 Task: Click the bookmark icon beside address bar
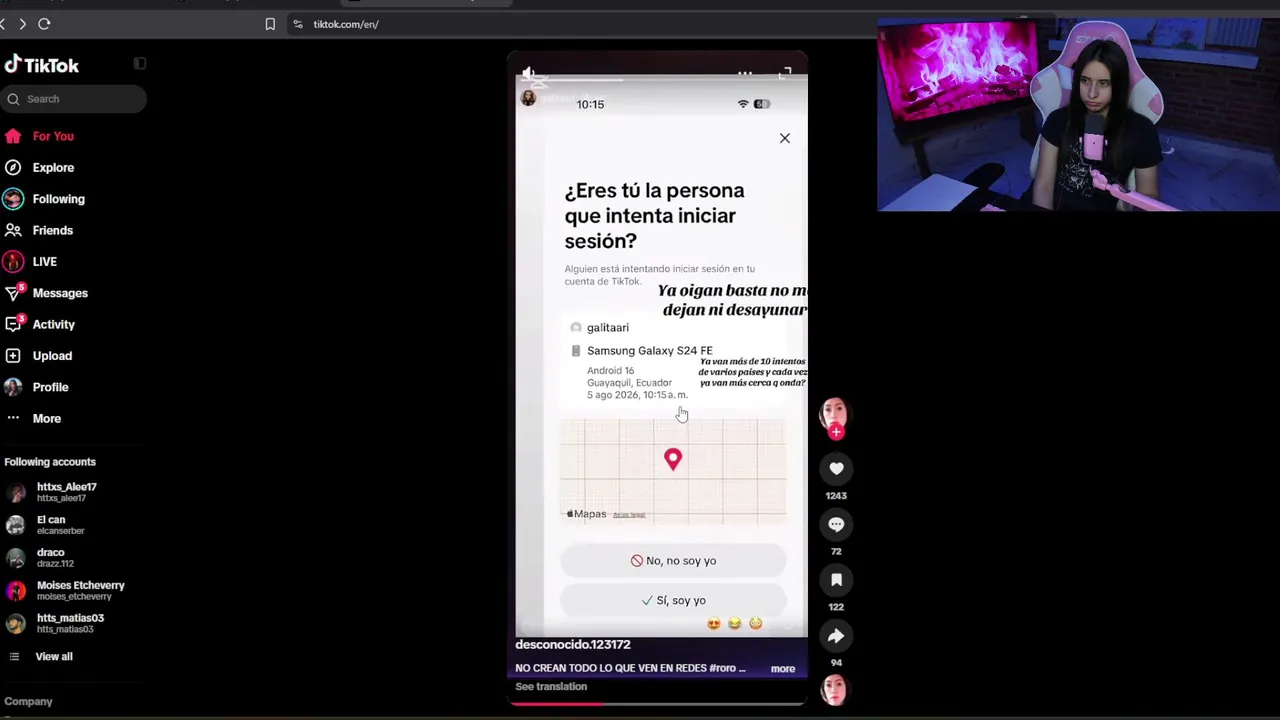(x=270, y=24)
